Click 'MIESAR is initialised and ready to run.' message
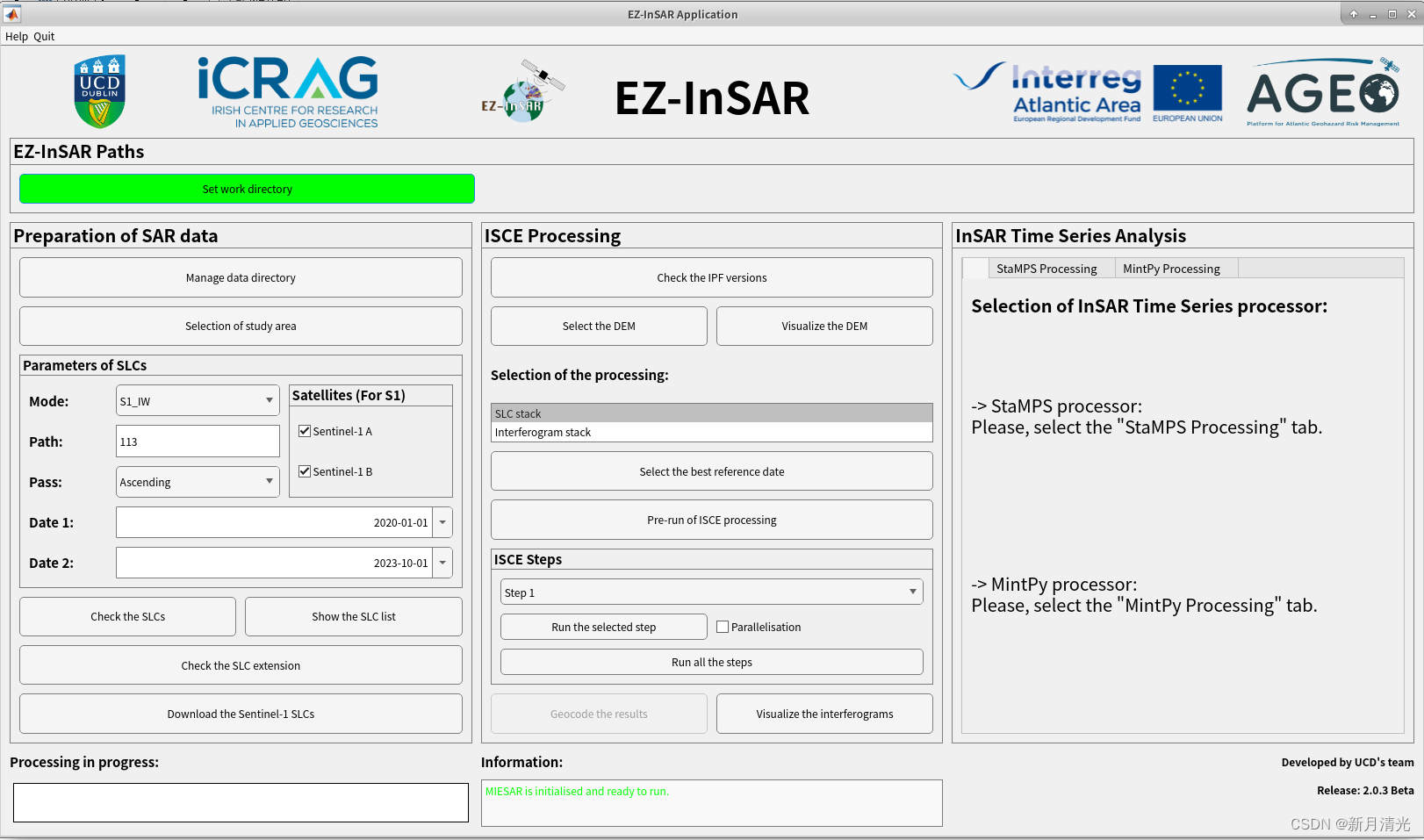1424x840 pixels. point(577,792)
